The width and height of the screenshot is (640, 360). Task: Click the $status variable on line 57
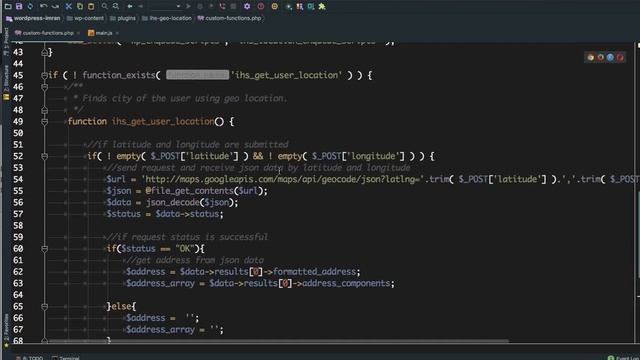click(x=123, y=214)
